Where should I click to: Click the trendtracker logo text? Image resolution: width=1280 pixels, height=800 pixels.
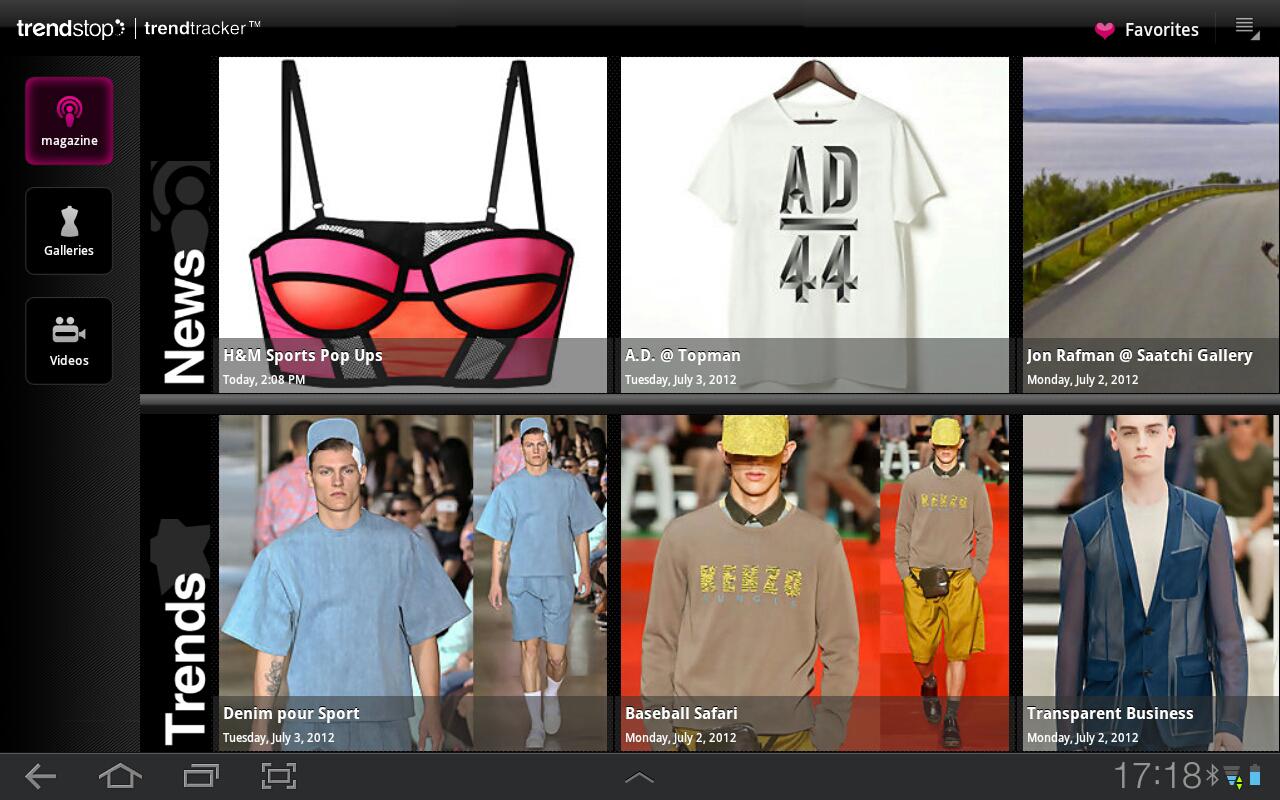tap(202, 28)
